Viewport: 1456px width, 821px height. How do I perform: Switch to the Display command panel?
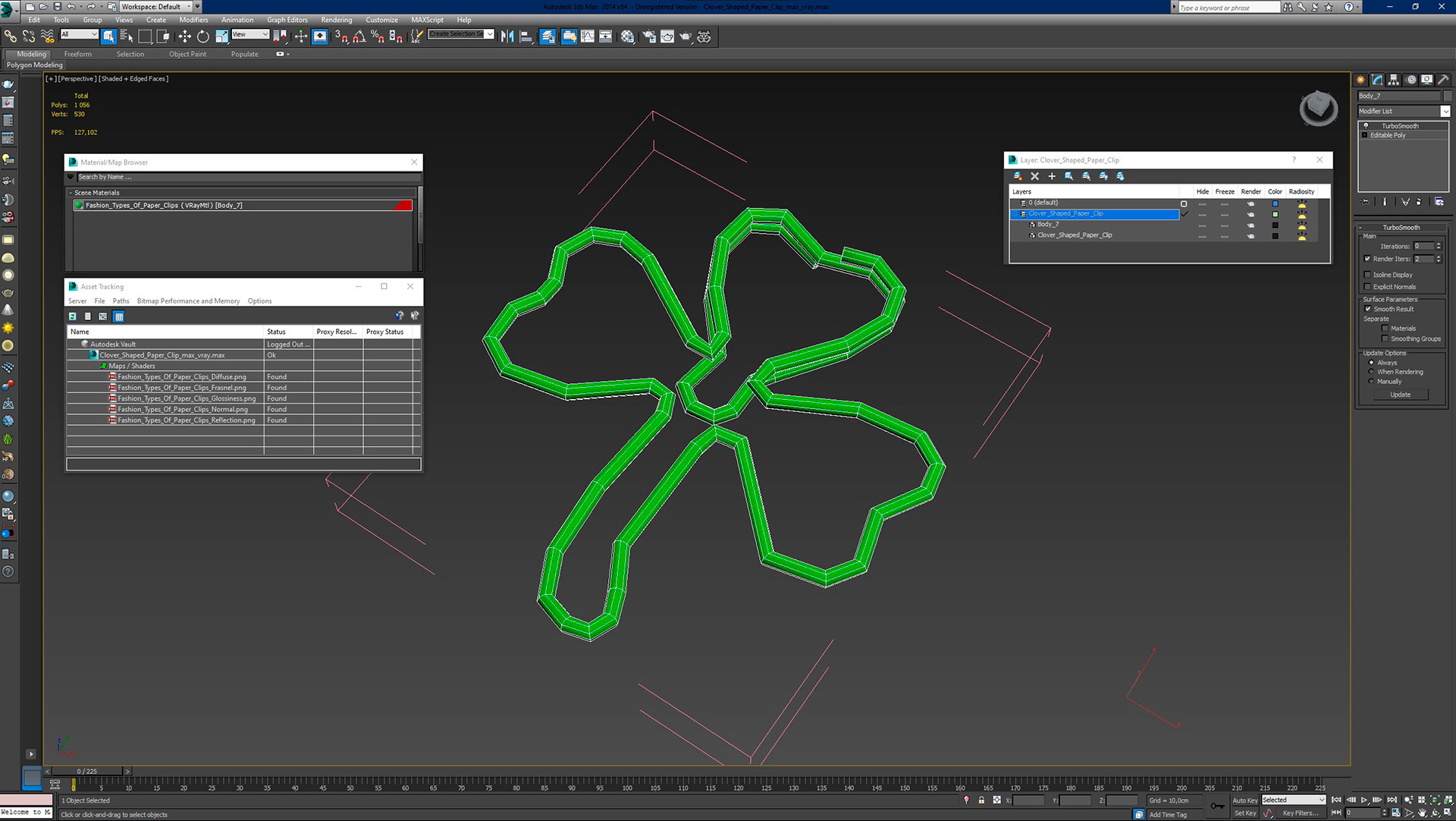click(x=1426, y=80)
